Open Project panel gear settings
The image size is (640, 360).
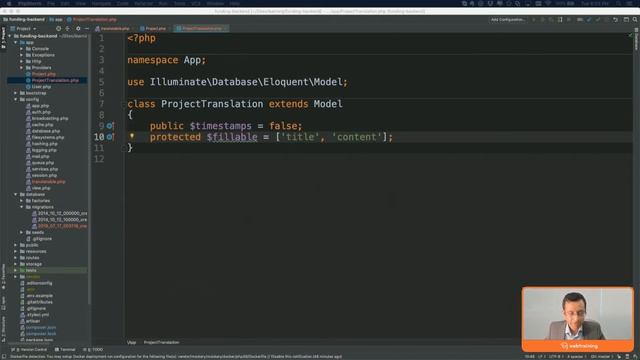click(x=78, y=29)
